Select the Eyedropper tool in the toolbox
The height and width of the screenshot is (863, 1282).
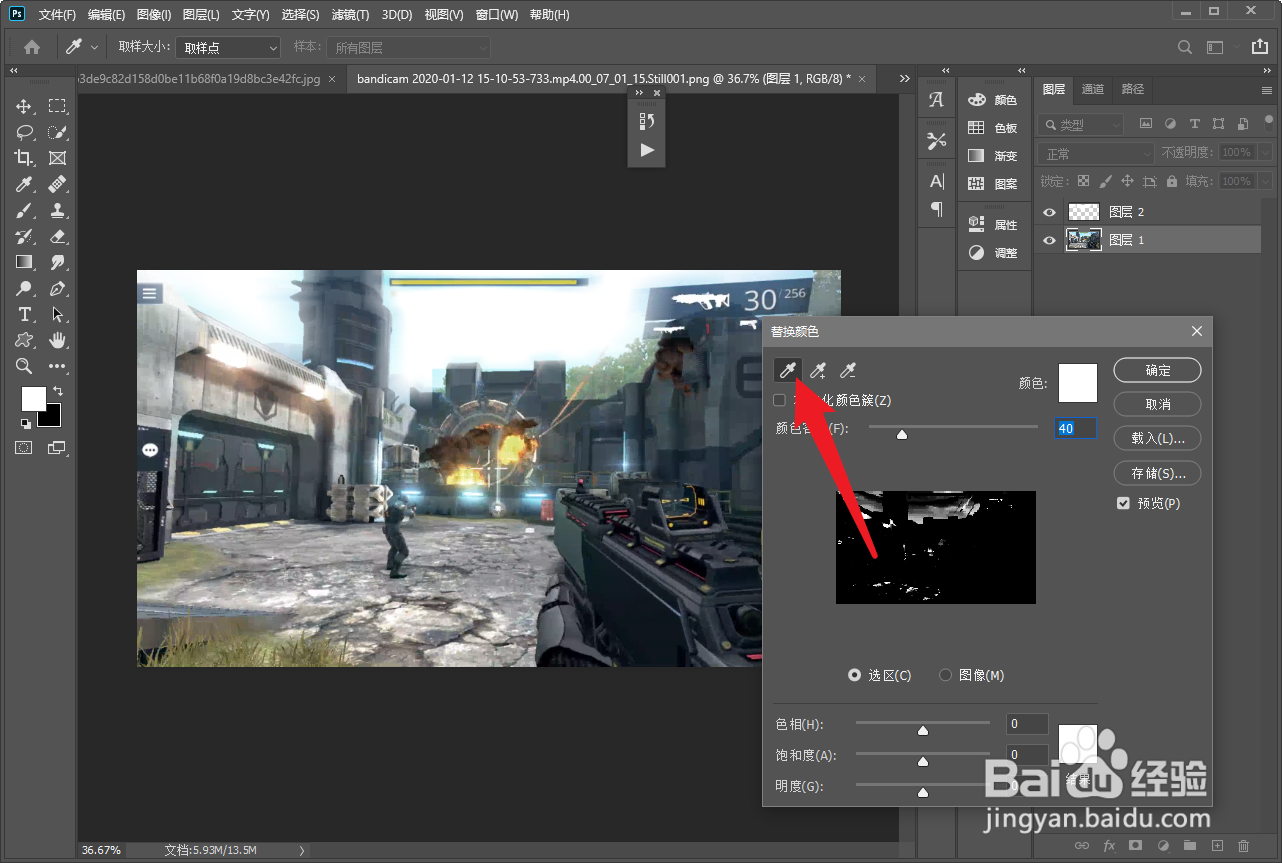(24, 184)
